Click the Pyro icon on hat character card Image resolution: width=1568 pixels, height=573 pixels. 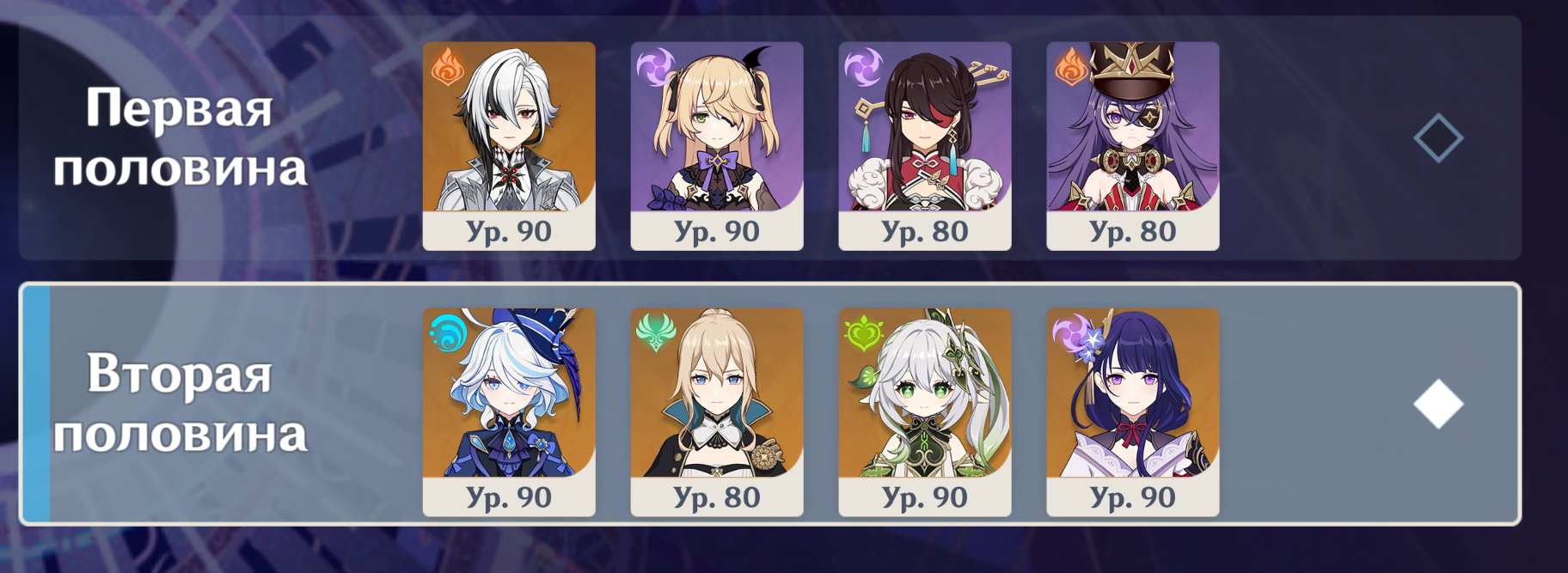[1071, 67]
